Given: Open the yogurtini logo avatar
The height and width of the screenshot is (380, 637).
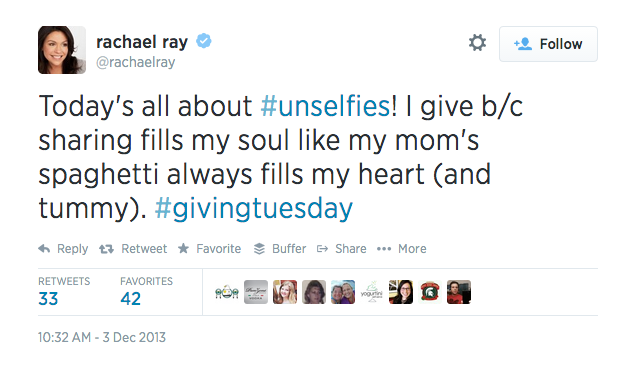Looking at the screenshot, I should [x=372, y=292].
